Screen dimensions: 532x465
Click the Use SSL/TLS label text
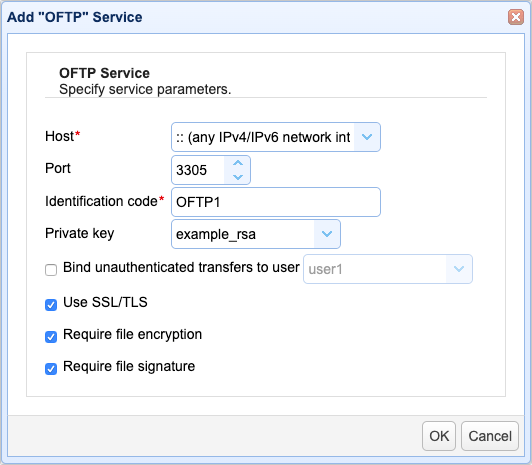coord(105,302)
